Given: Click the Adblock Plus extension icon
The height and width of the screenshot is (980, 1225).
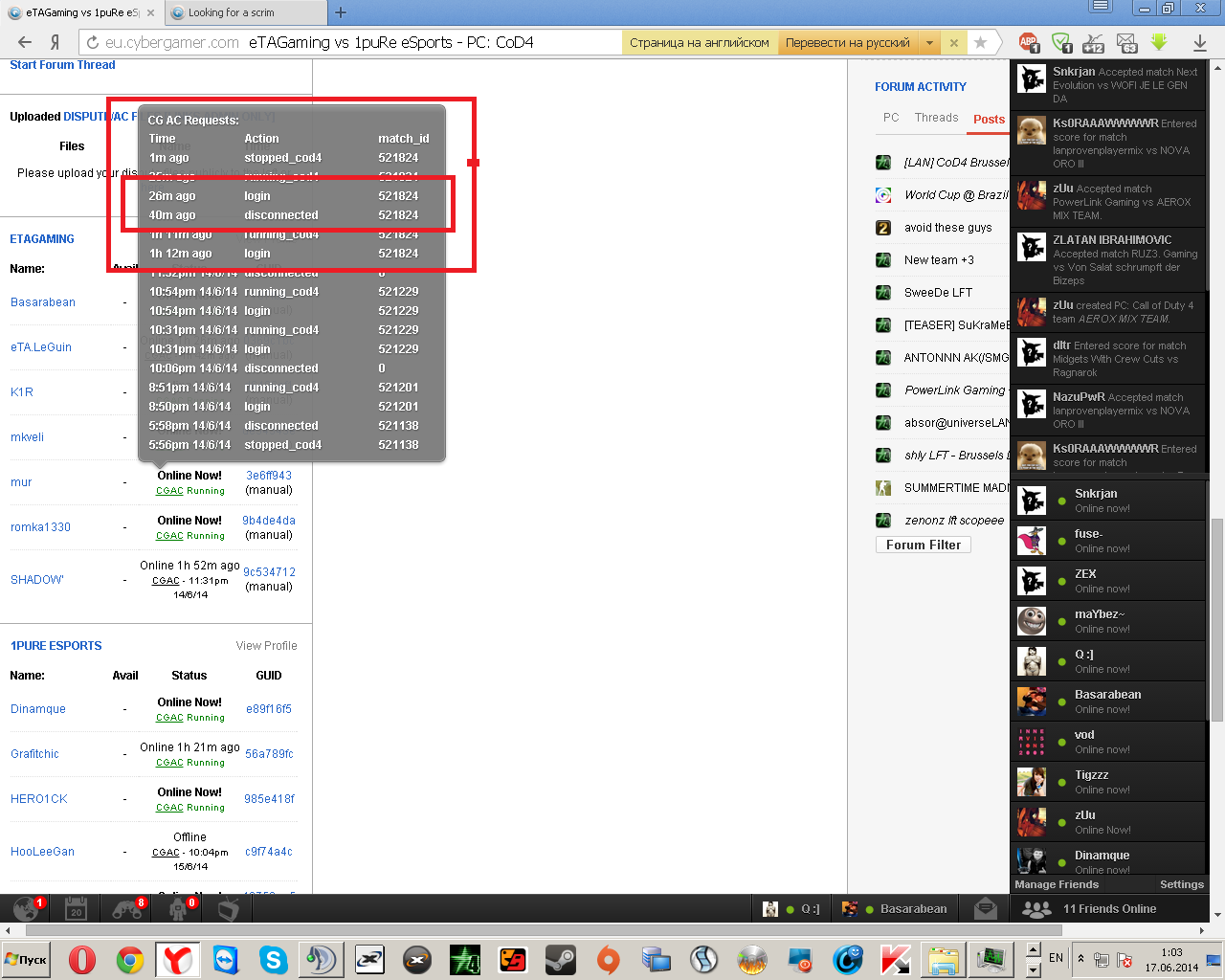Looking at the screenshot, I should tap(1029, 42).
